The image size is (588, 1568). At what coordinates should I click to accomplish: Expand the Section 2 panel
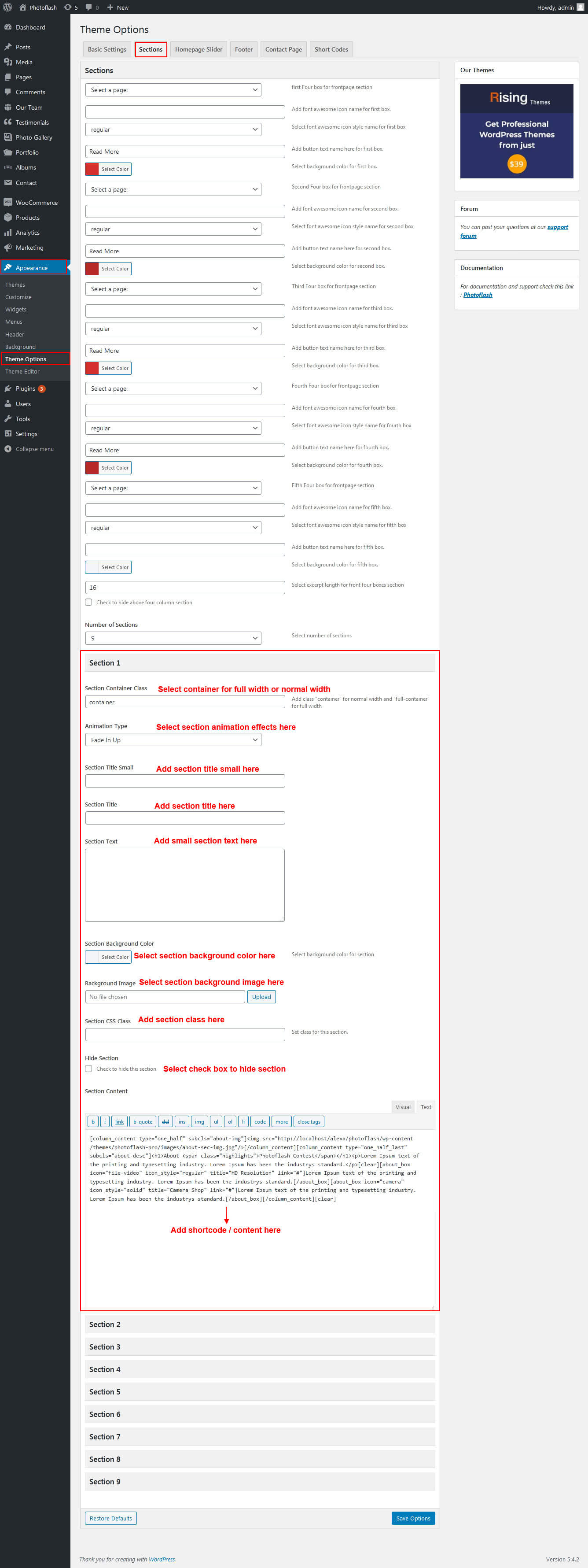[x=260, y=1324]
